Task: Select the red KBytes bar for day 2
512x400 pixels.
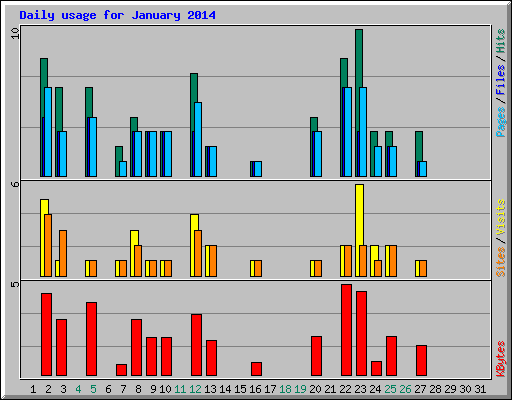Action: (46, 335)
